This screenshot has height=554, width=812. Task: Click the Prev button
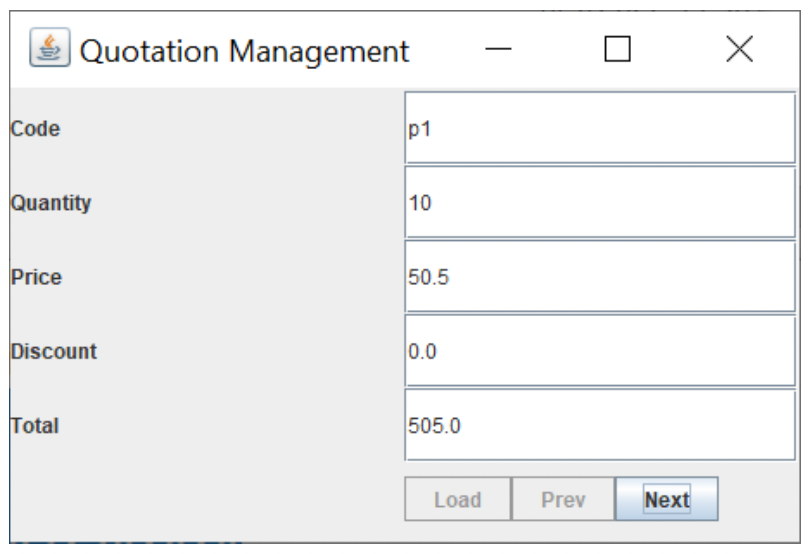563,499
